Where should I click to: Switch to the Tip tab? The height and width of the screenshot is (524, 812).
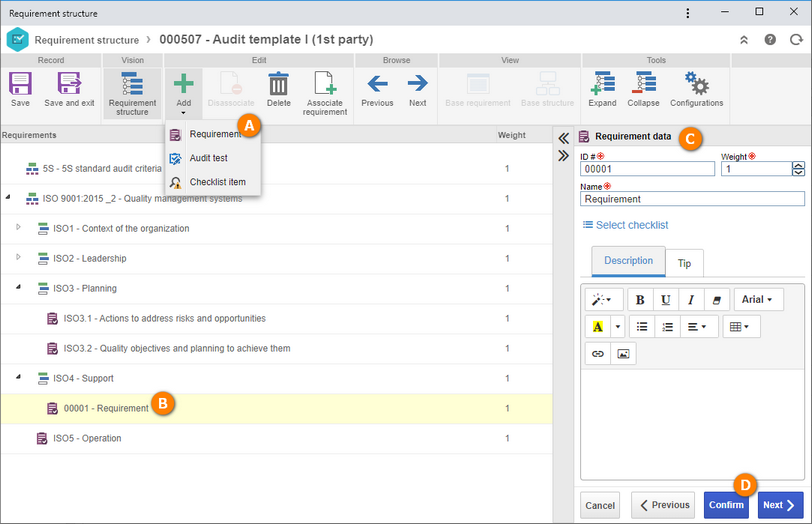[x=684, y=263]
